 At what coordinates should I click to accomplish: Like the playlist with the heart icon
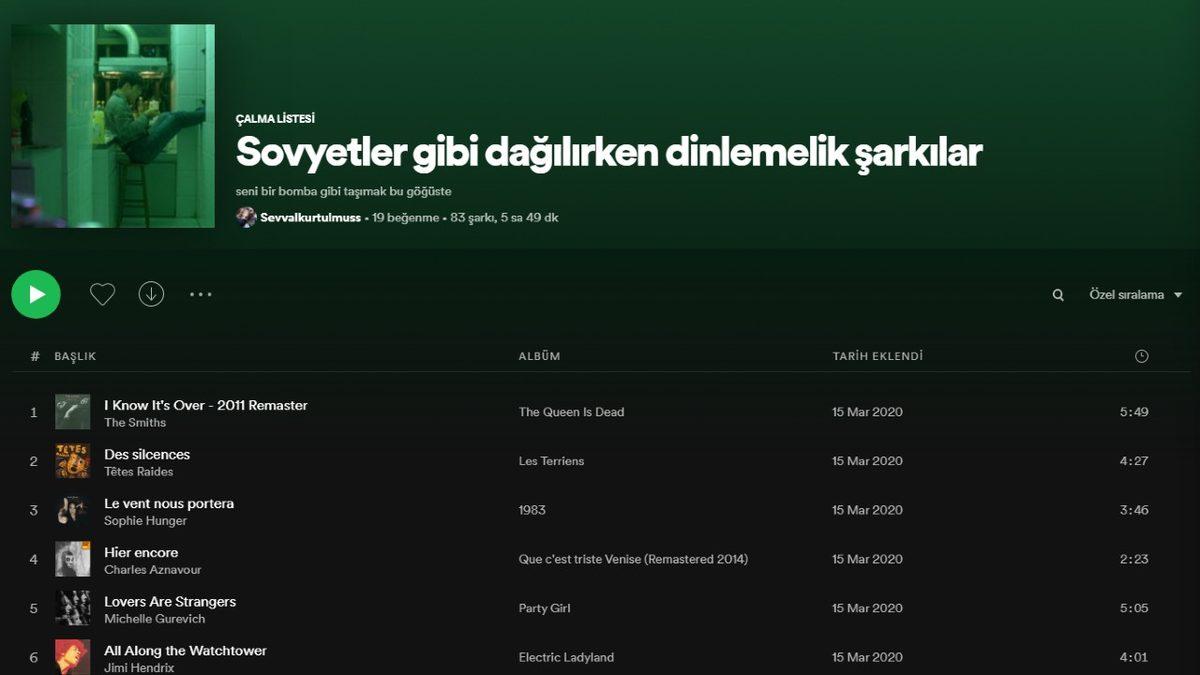(x=102, y=294)
